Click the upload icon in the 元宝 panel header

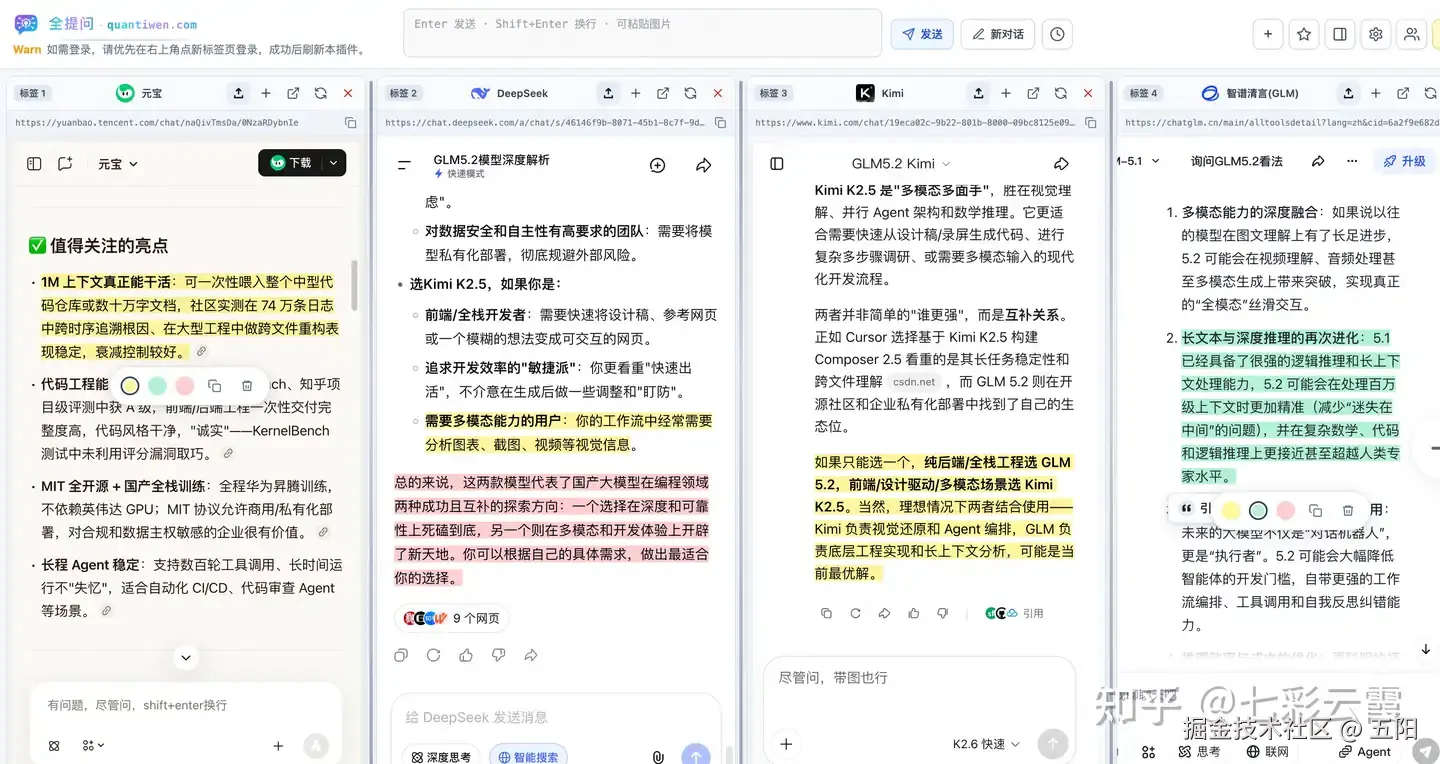tap(238, 93)
